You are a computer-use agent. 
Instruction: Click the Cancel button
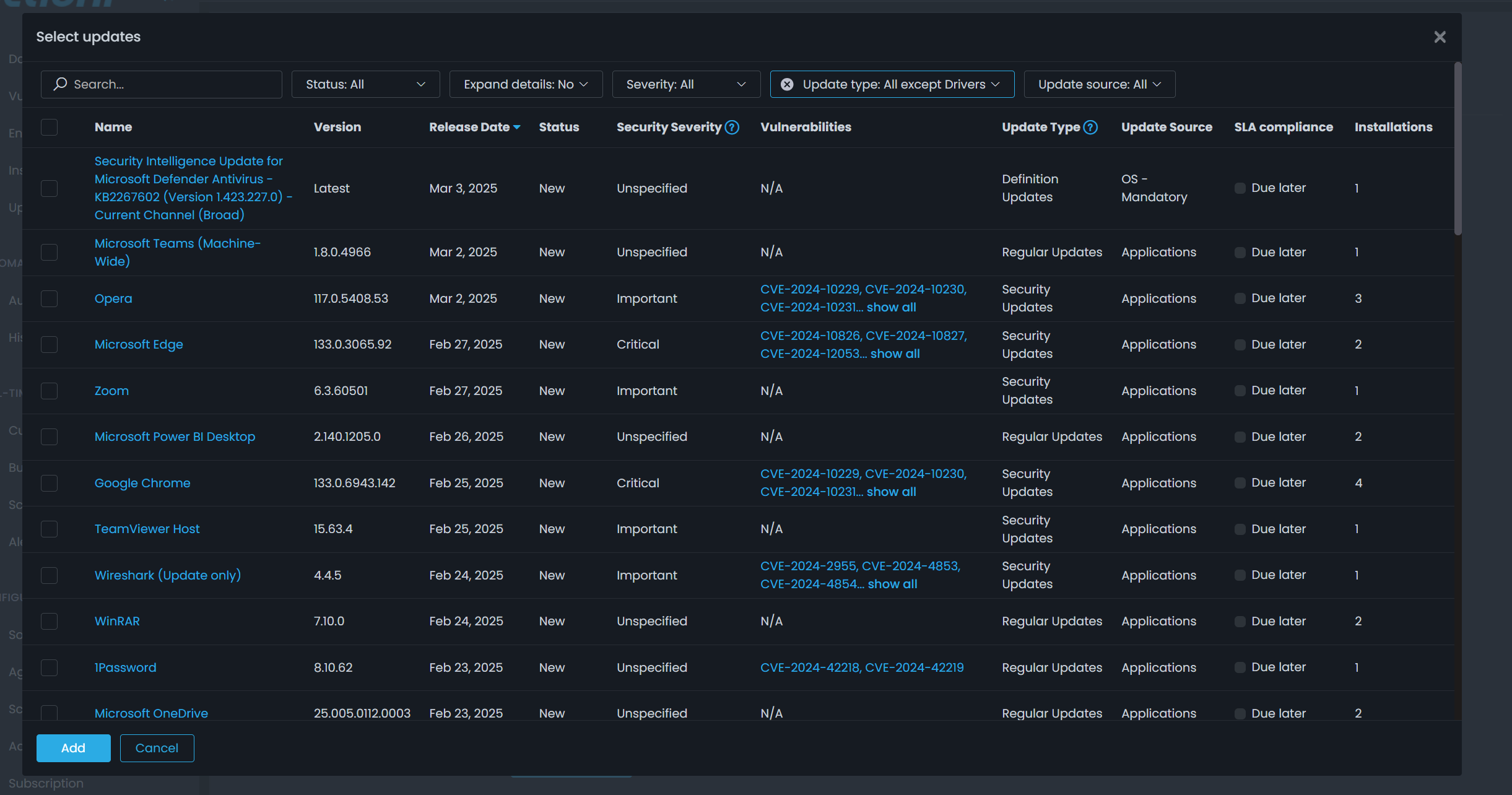[x=157, y=747]
